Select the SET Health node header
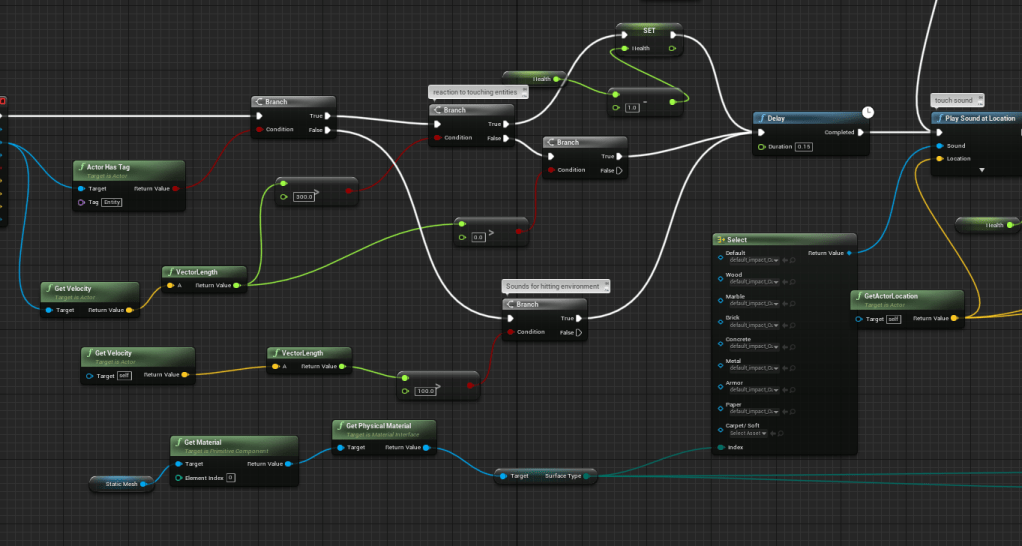The image size is (1022, 546). 649,31
